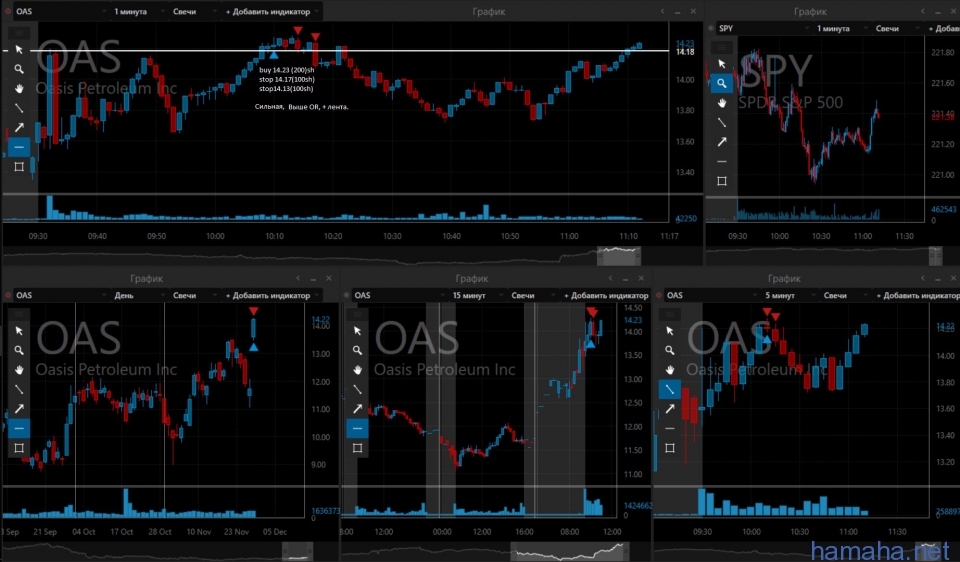This screenshot has height=562, width=960.
Task: Select the hand pan tool in the OAS daily chart
Action: [x=19, y=370]
